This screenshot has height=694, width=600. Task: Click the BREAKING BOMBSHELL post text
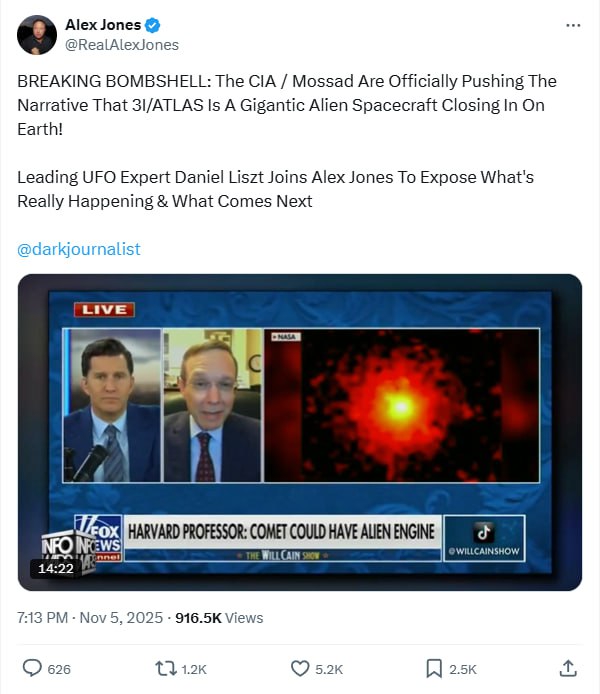click(x=287, y=105)
